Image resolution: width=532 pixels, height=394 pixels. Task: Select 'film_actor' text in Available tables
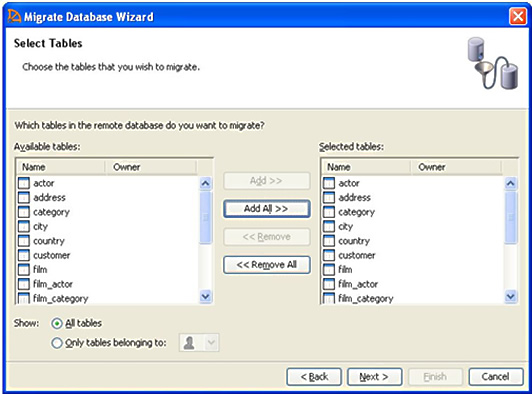click(53, 284)
